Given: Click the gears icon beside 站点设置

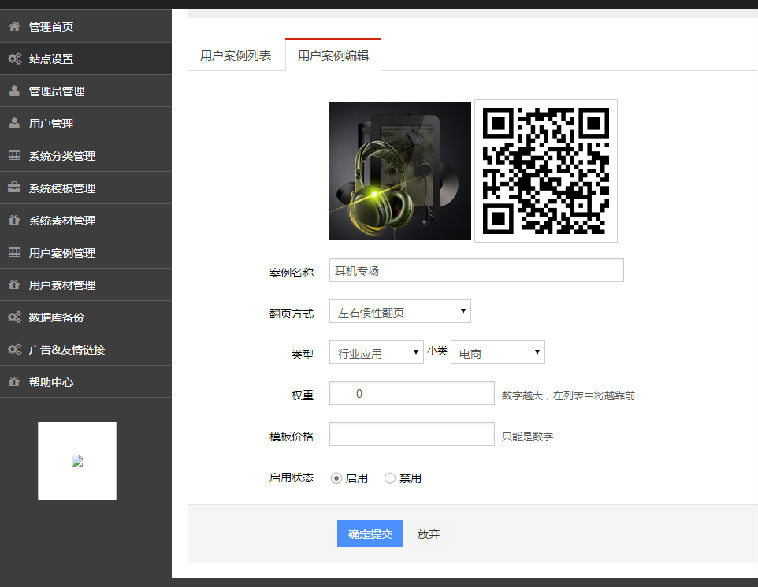Looking at the screenshot, I should [14, 59].
